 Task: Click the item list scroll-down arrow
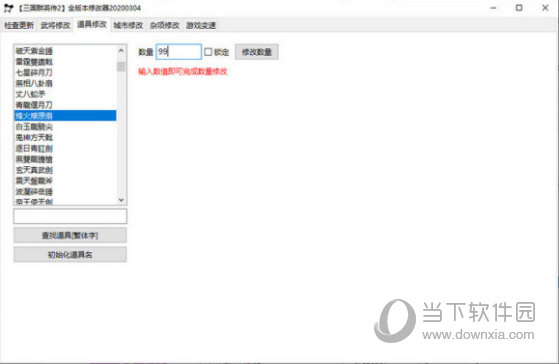click(121, 200)
